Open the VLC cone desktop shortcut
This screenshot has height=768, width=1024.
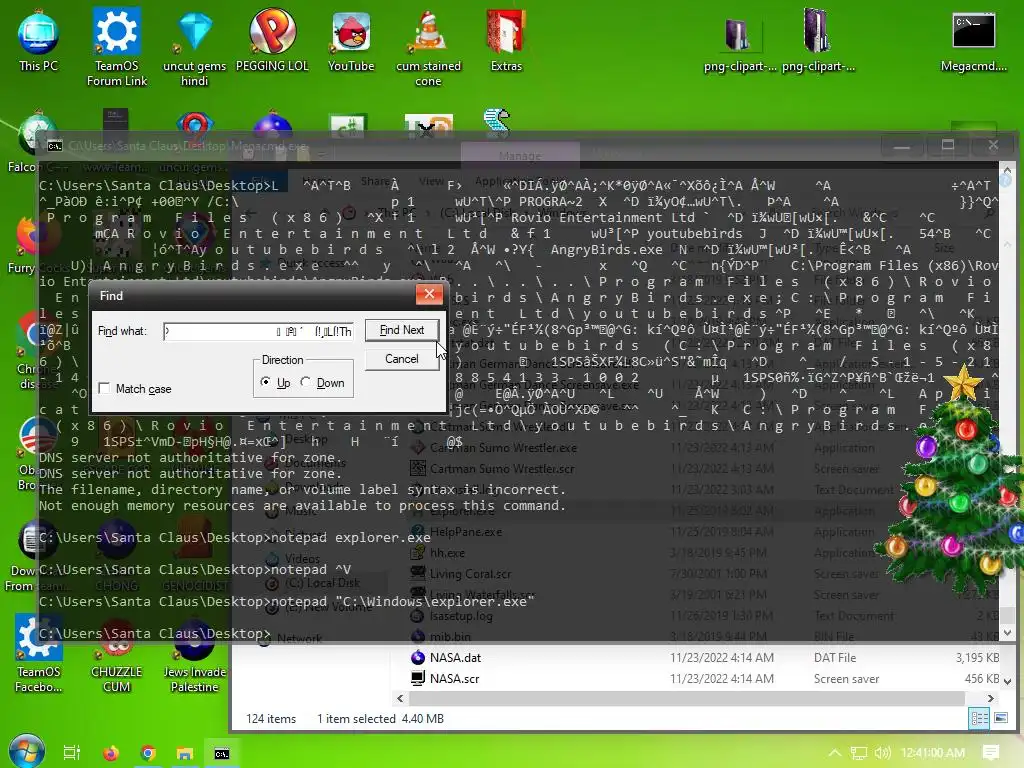coord(428,47)
